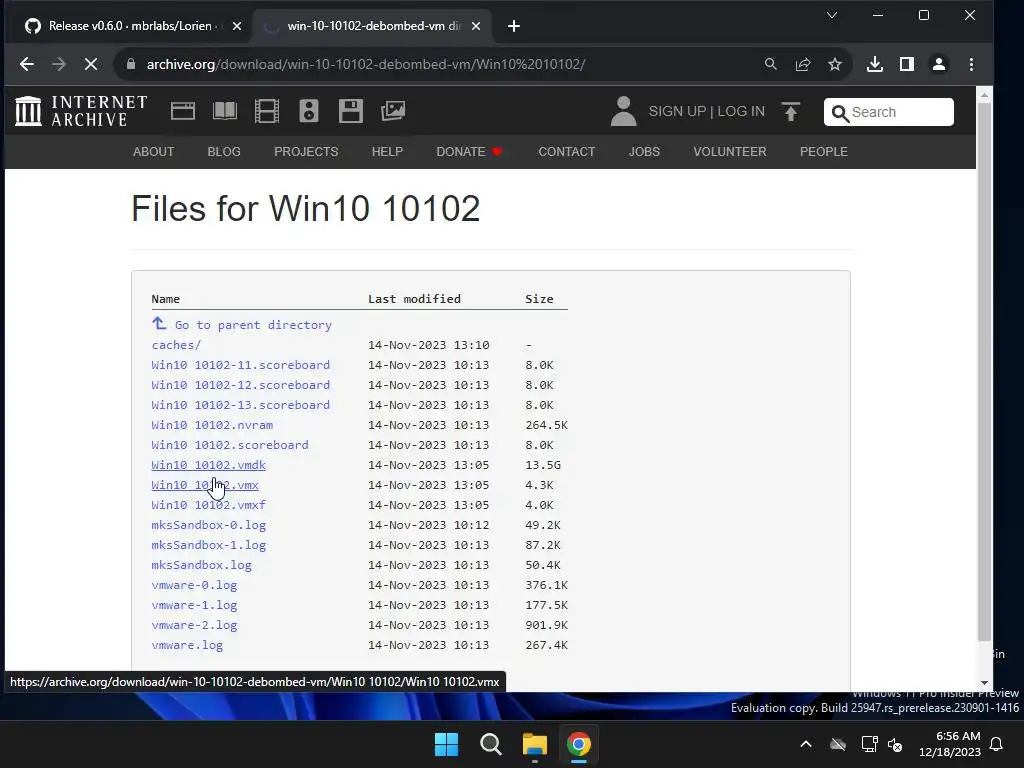This screenshot has height=768, width=1024.
Task: Click the browser forward arrow
Action: coord(59,64)
